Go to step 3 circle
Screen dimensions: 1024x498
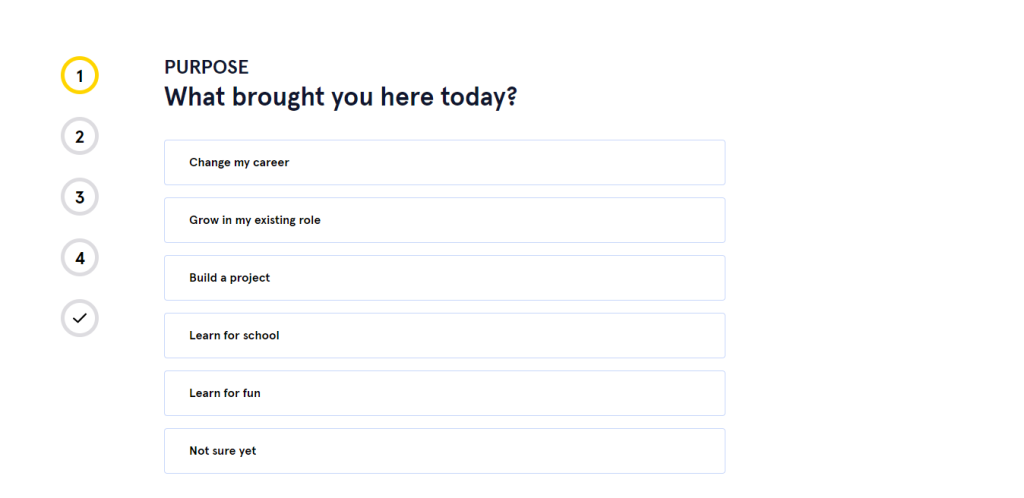pyautogui.click(x=80, y=197)
